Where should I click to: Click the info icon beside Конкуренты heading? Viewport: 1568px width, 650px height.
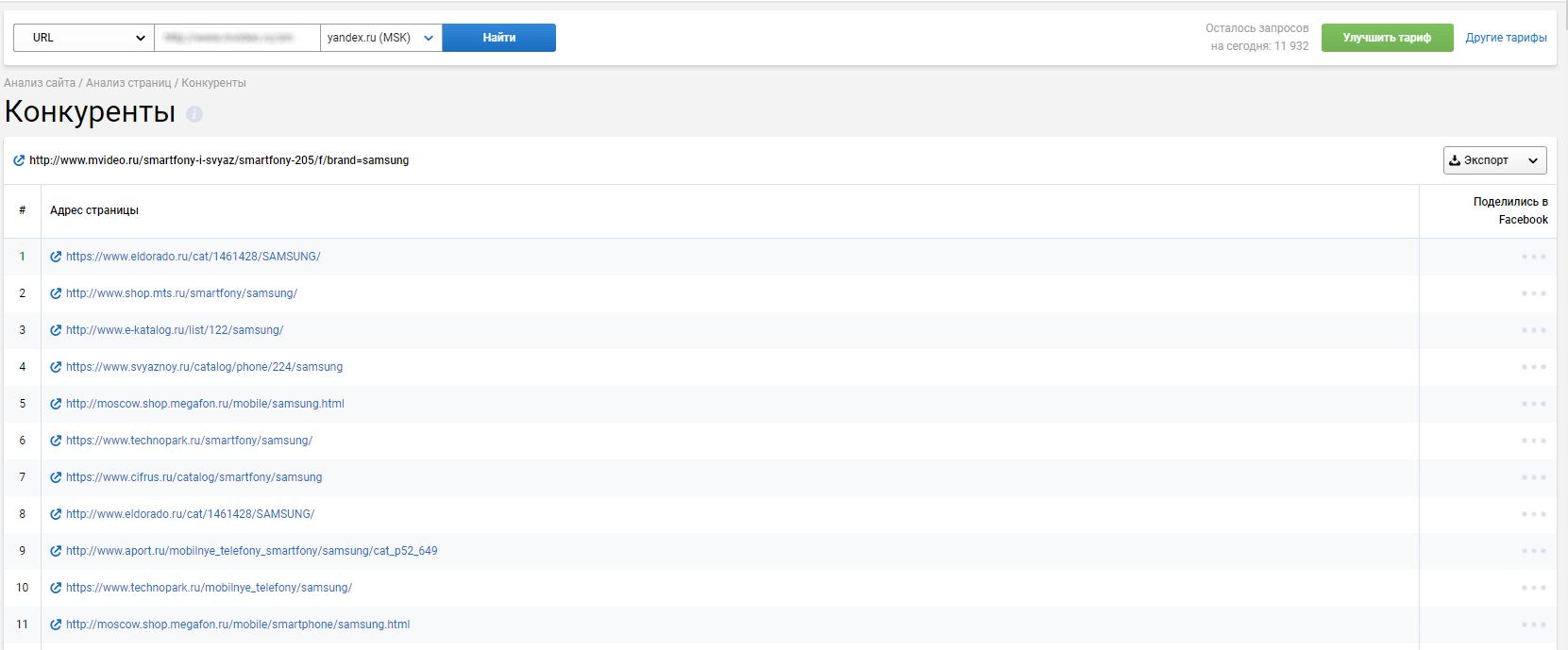click(194, 114)
